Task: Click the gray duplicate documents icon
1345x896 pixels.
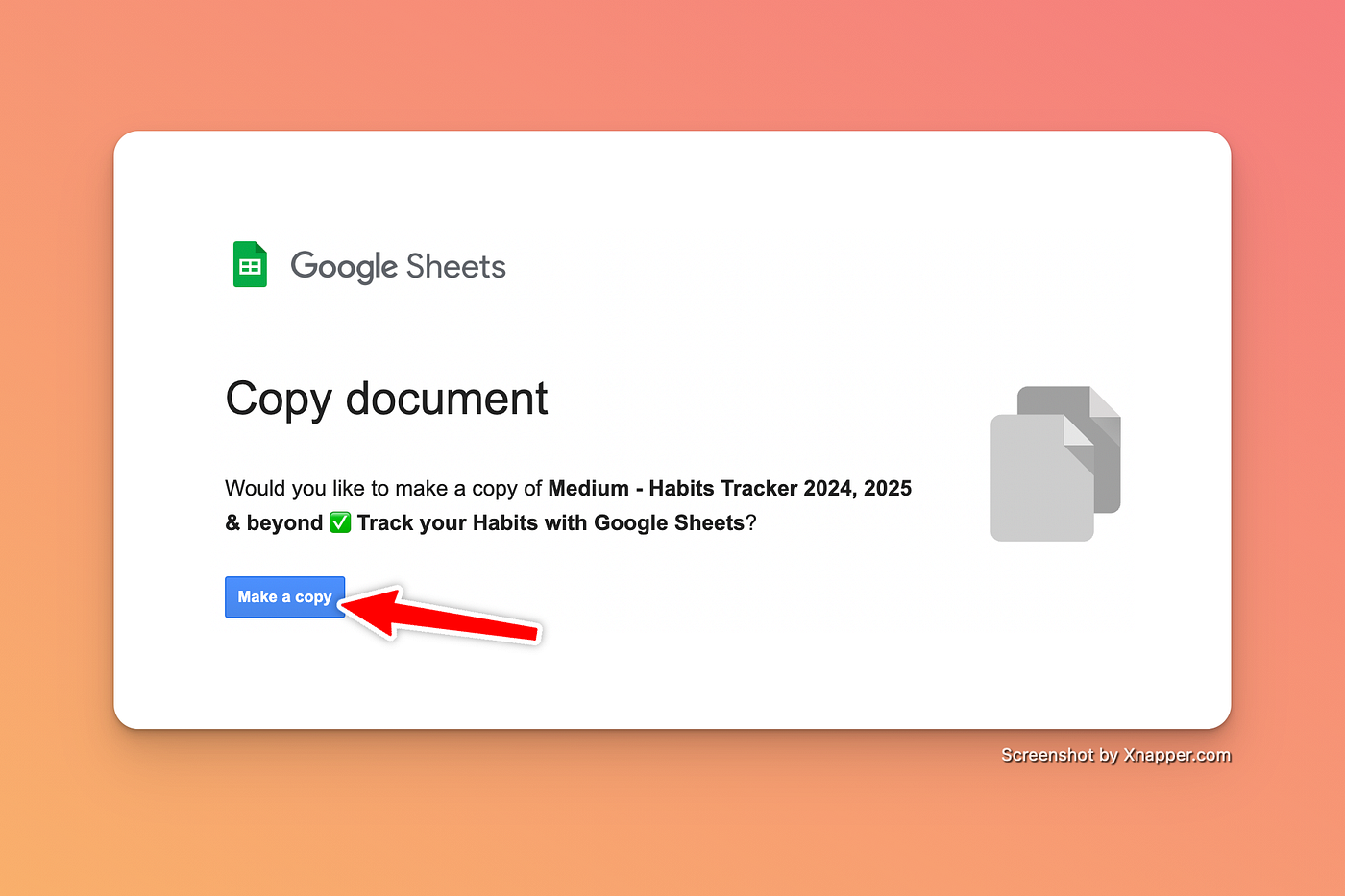Action: pos(1056,464)
